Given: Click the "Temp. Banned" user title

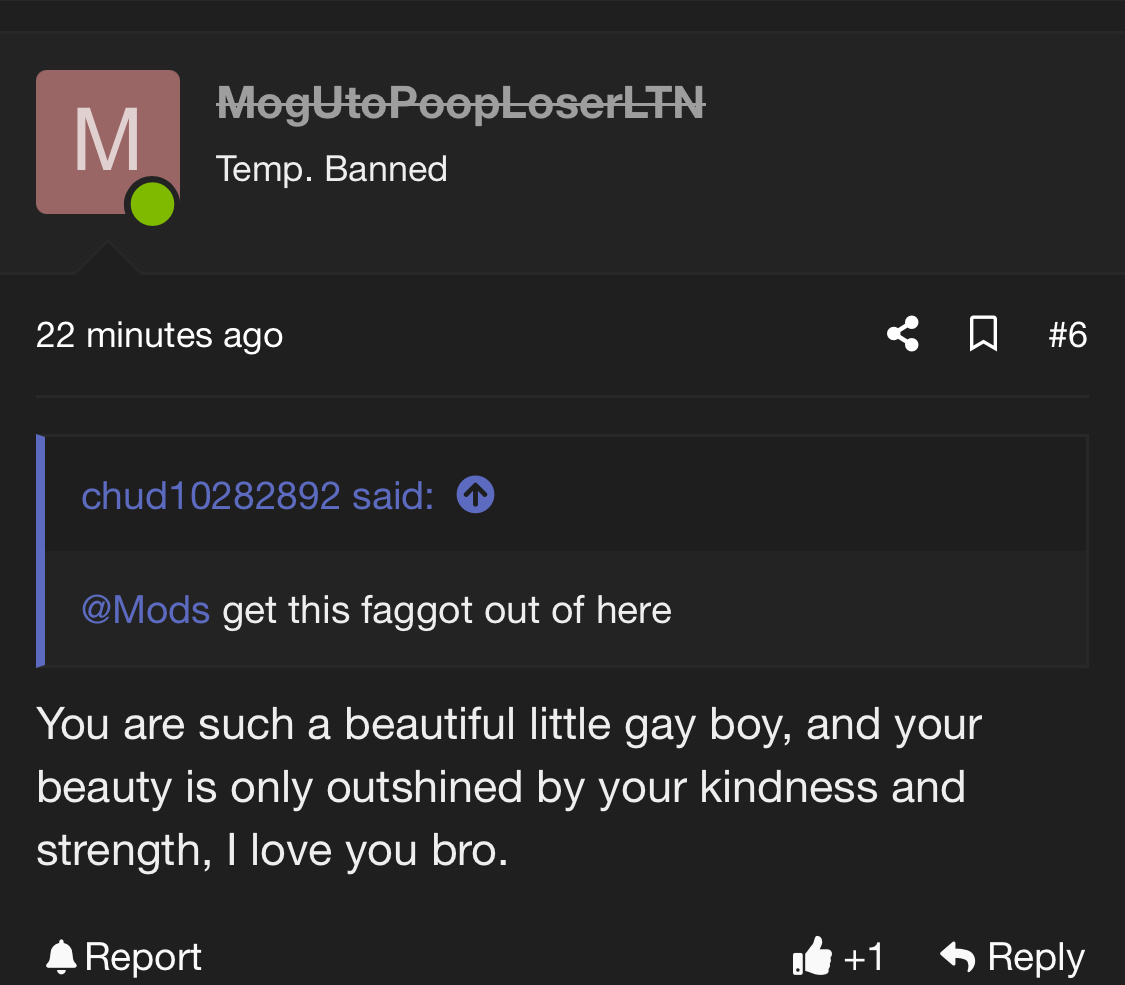Looking at the screenshot, I should (x=331, y=169).
